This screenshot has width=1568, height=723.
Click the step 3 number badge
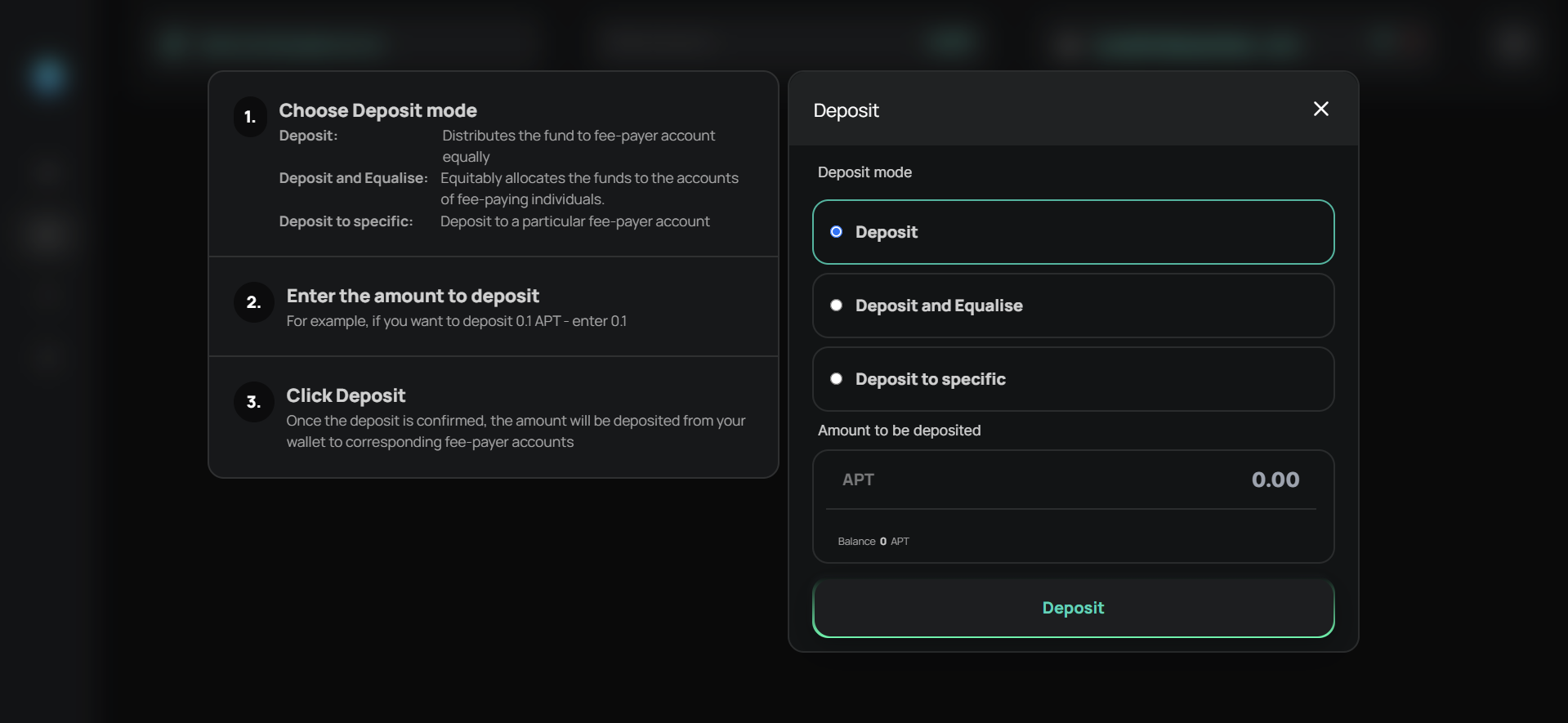(253, 402)
